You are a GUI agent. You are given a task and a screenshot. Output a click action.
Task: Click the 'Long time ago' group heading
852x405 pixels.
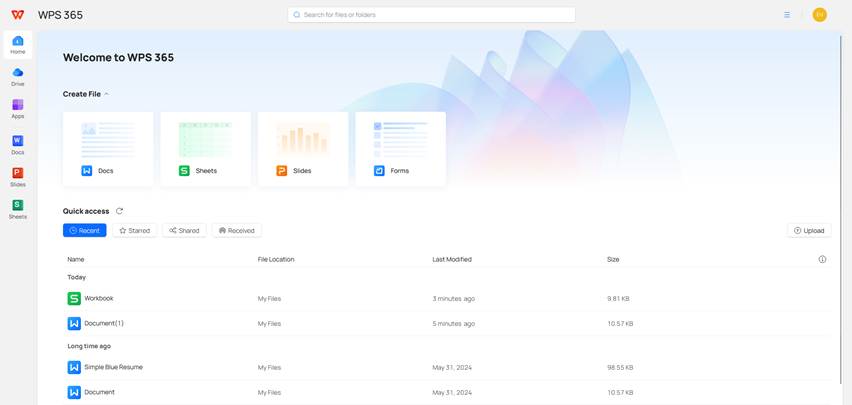point(89,346)
